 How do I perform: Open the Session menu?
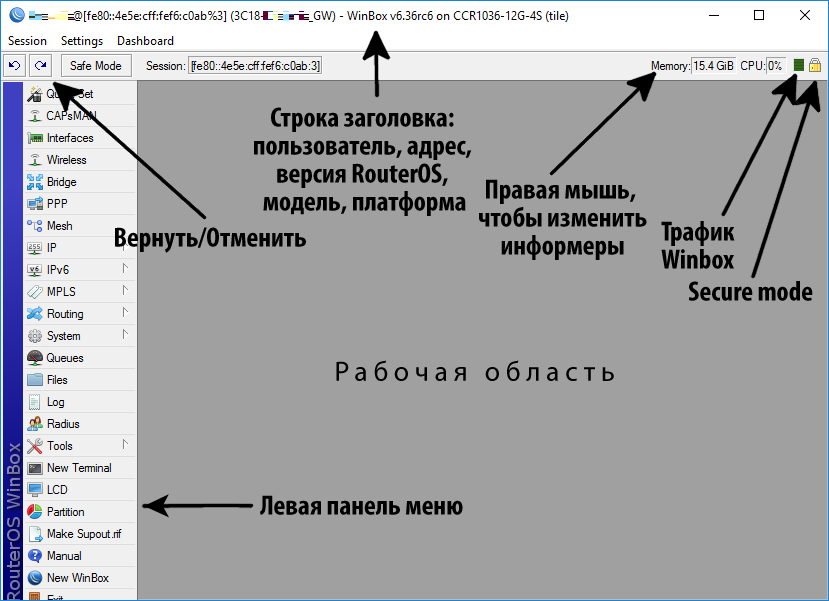pos(27,41)
